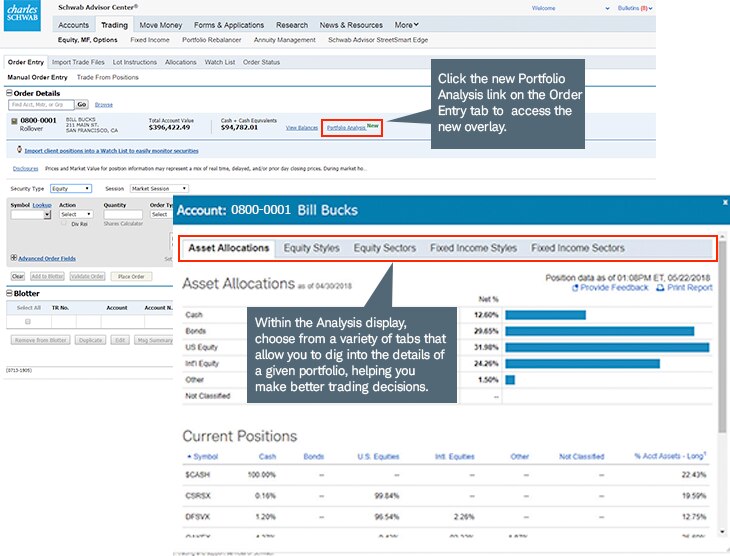
Task: Open the Symbol field dropdown arrow
Action: pos(47,215)
